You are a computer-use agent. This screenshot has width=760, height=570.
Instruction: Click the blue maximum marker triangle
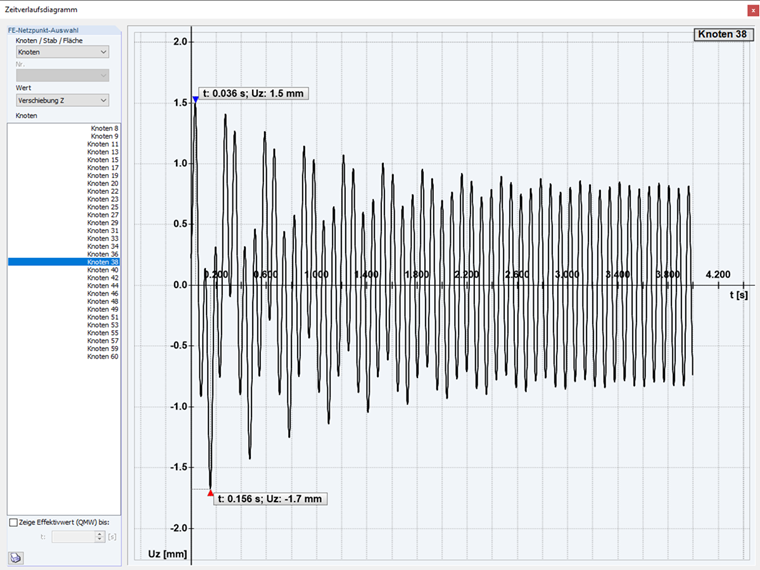tap(196, 99)
